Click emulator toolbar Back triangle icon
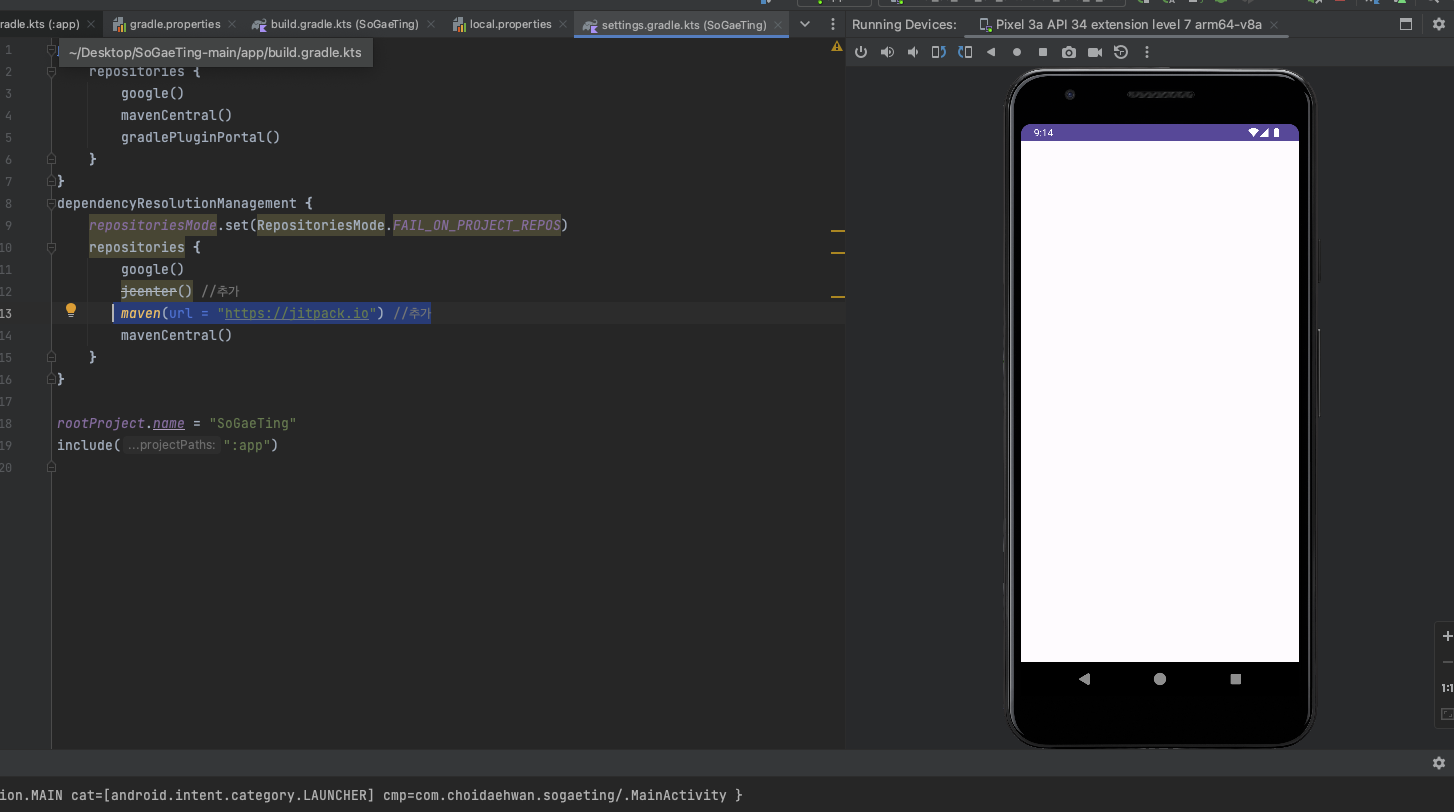 coord(991,52)
